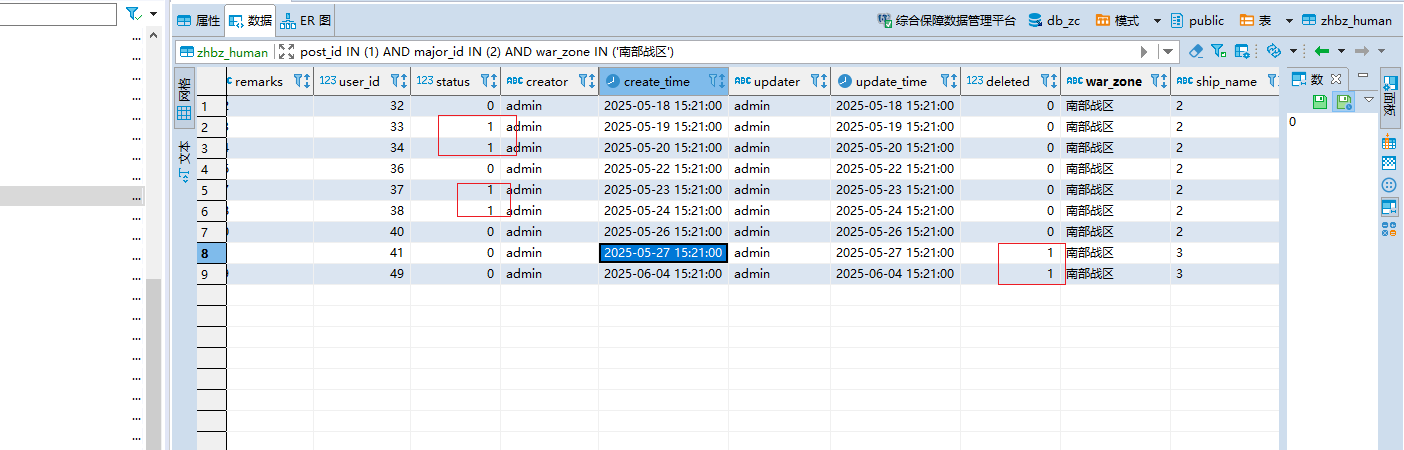Click the 综合保障数据管理平台 connection breadcrumb
1404x450 pixels.
[x=945, y=20]
